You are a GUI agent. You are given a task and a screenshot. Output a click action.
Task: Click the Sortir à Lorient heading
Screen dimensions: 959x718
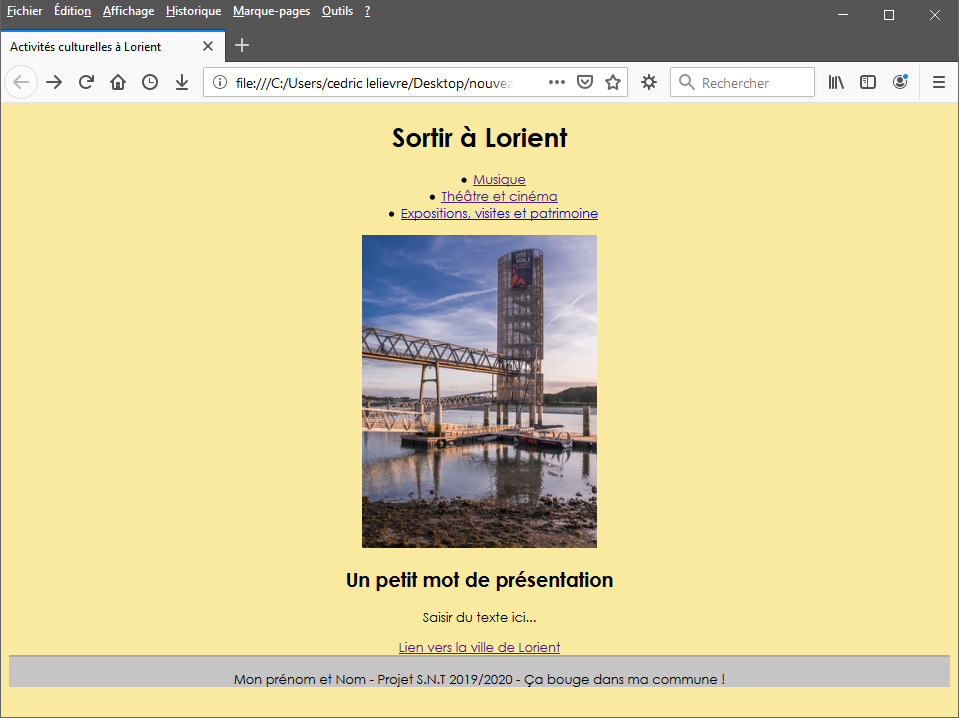pos(480,138)
